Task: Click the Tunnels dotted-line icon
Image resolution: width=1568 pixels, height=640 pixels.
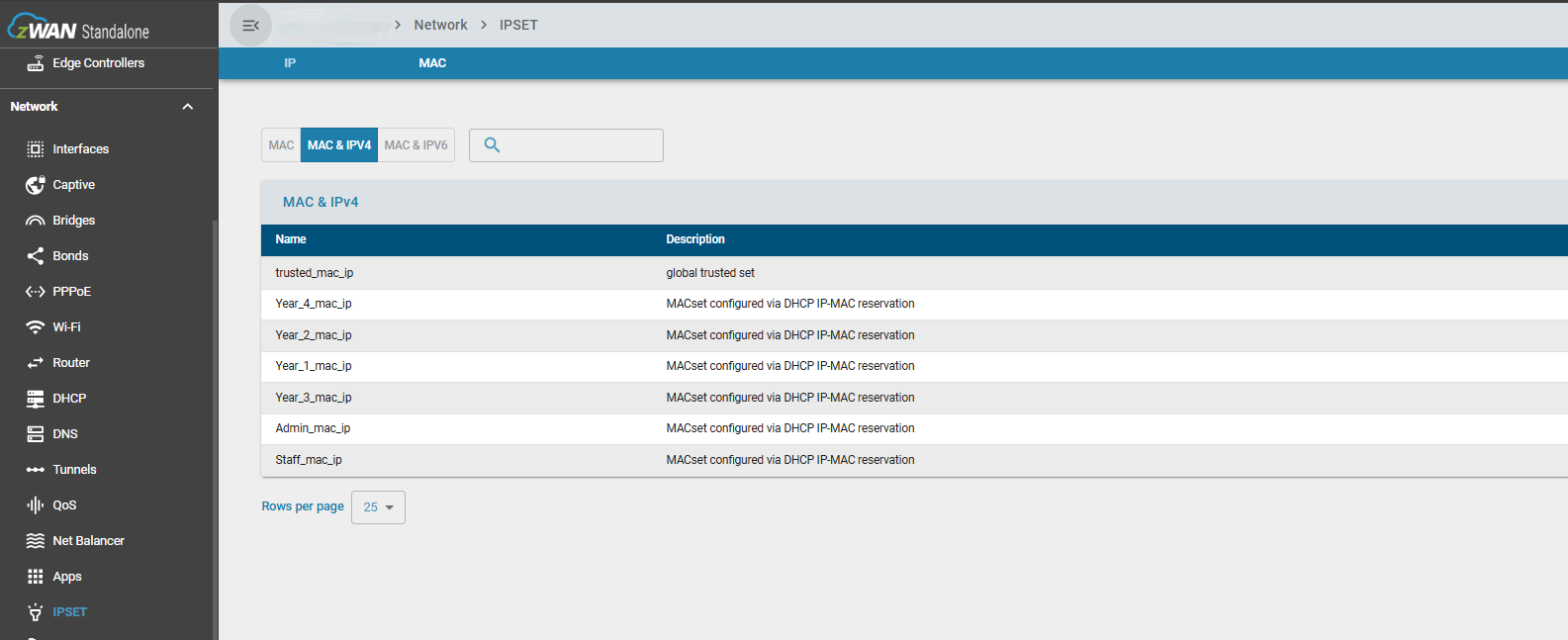Action: point(36,470)
